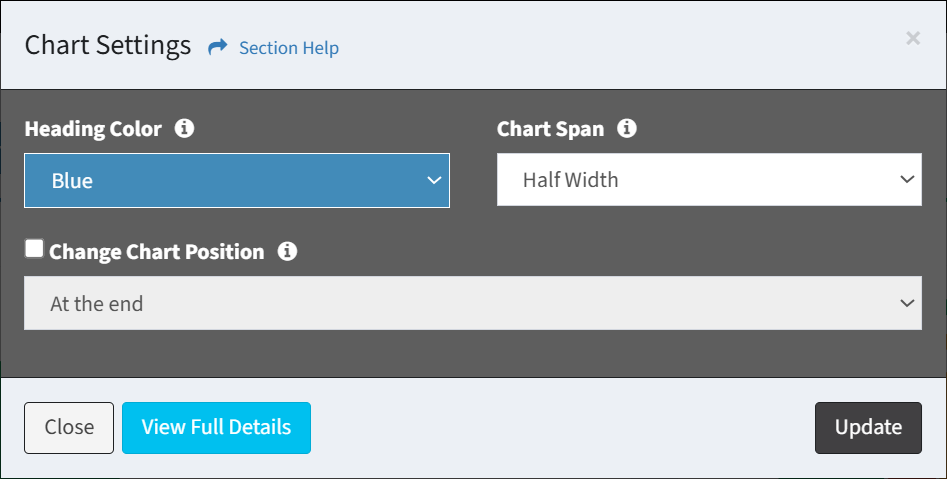The width and height of the screenshot is (947, 479).
Task: Click the Heading Color info icon
Action: 184,128
